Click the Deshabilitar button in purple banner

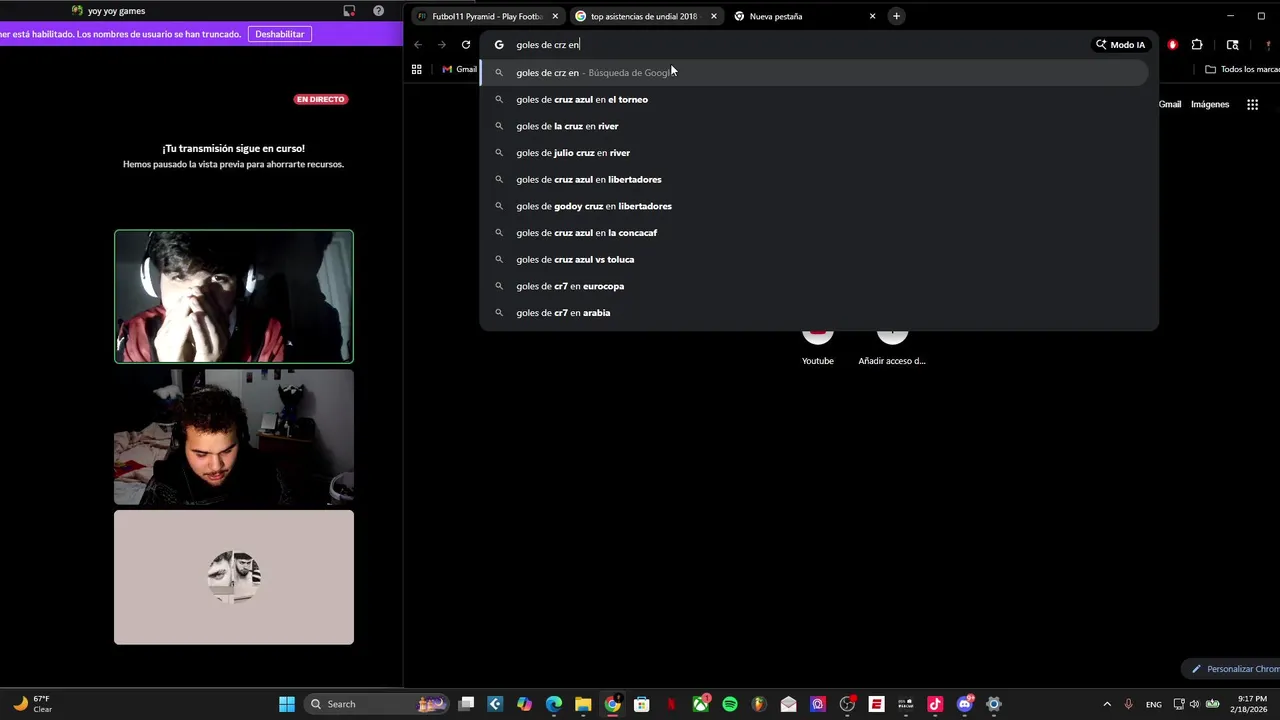[x=279, y=34]
